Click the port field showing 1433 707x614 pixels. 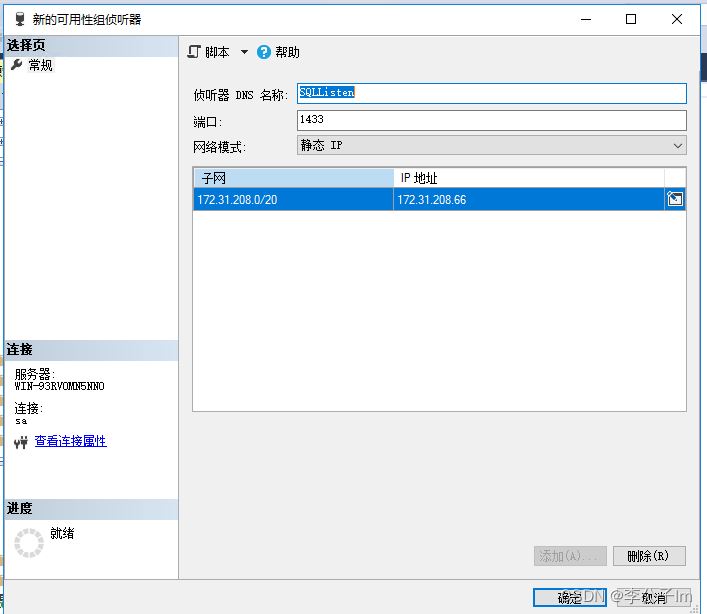coord(491,120)
